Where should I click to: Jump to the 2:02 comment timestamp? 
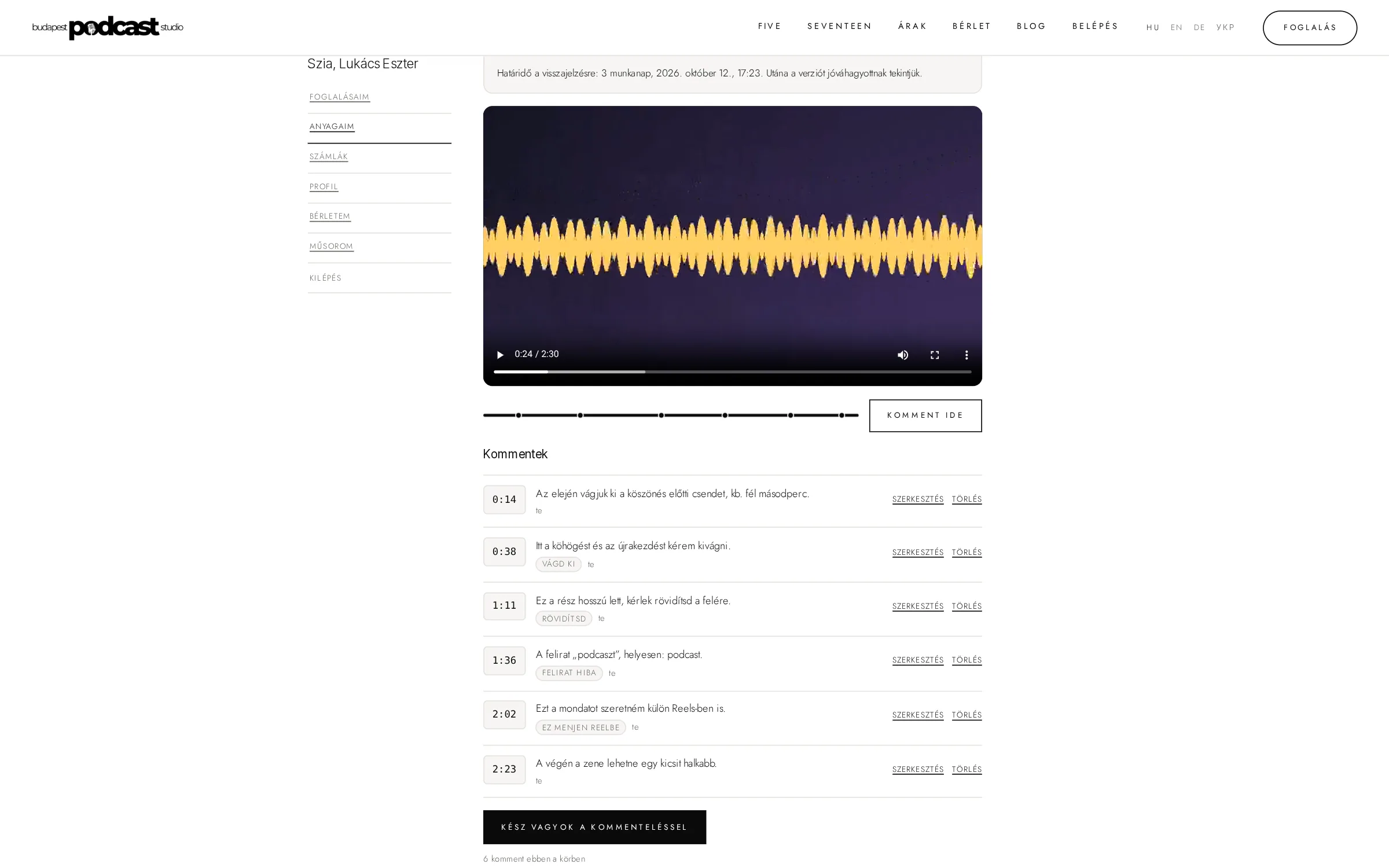click(504, 714)
